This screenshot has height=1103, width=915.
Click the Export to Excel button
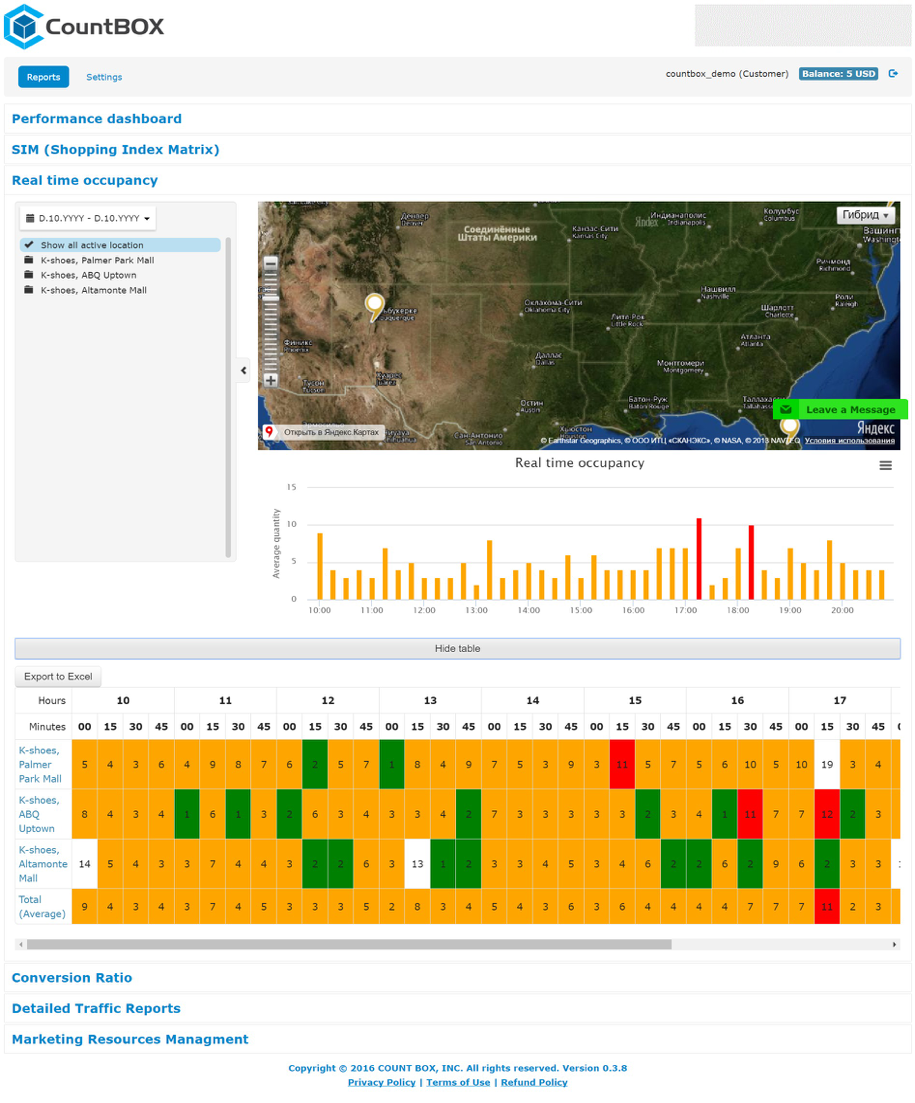pyautogui.click(x=58, y=677)
